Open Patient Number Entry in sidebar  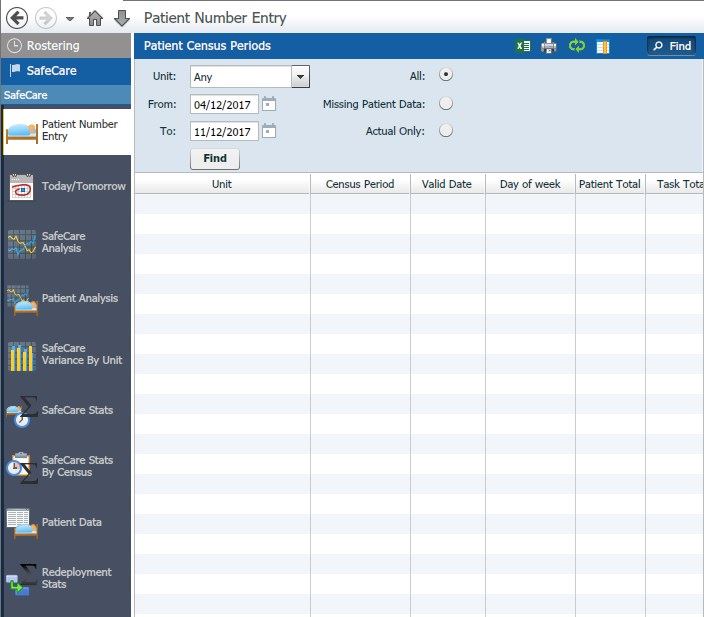(67, 131)
